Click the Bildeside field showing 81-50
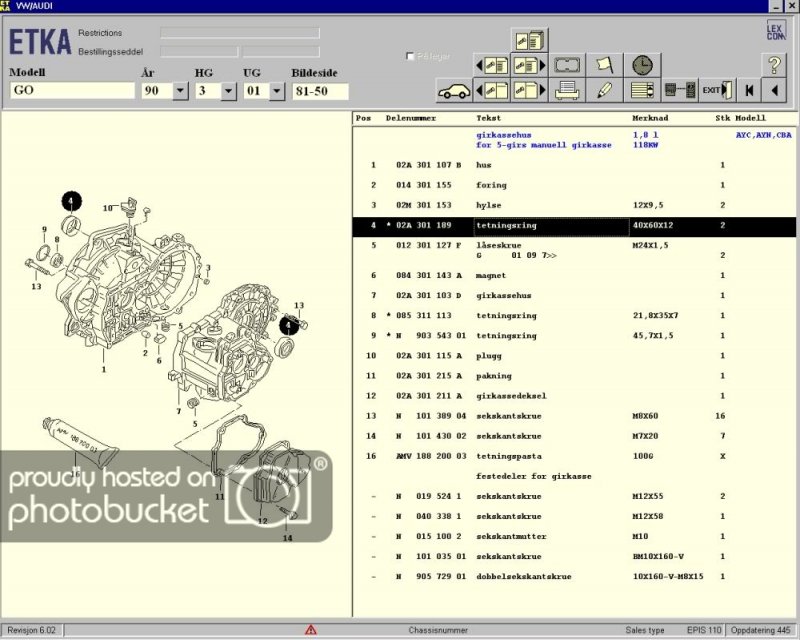The image size is (800, 640). point(319,91)
